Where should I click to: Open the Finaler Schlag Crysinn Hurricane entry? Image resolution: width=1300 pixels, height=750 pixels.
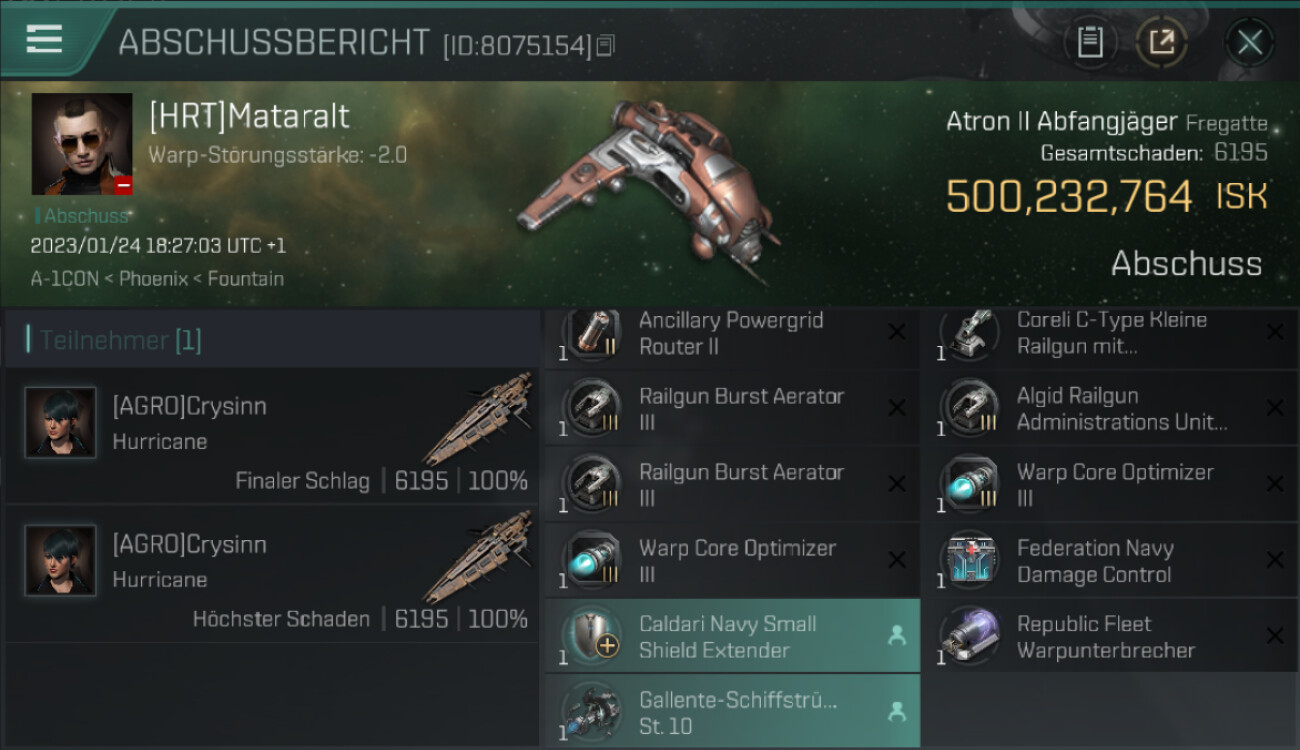[272, 436]
